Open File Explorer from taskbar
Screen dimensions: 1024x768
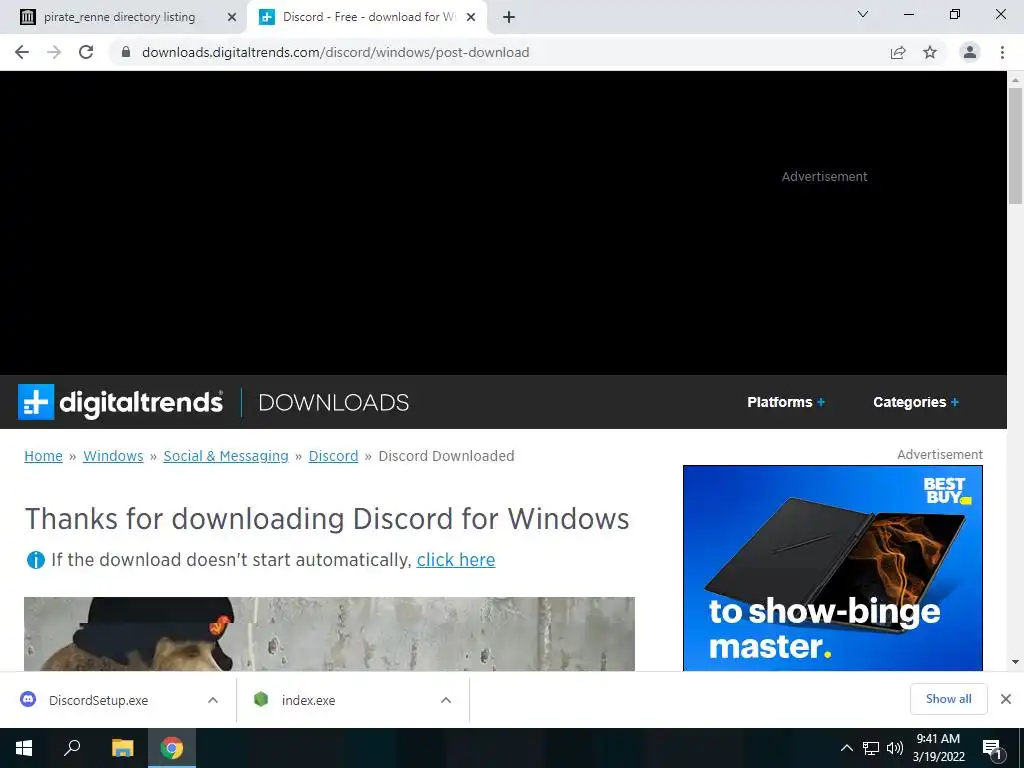(x=122, y=748)
